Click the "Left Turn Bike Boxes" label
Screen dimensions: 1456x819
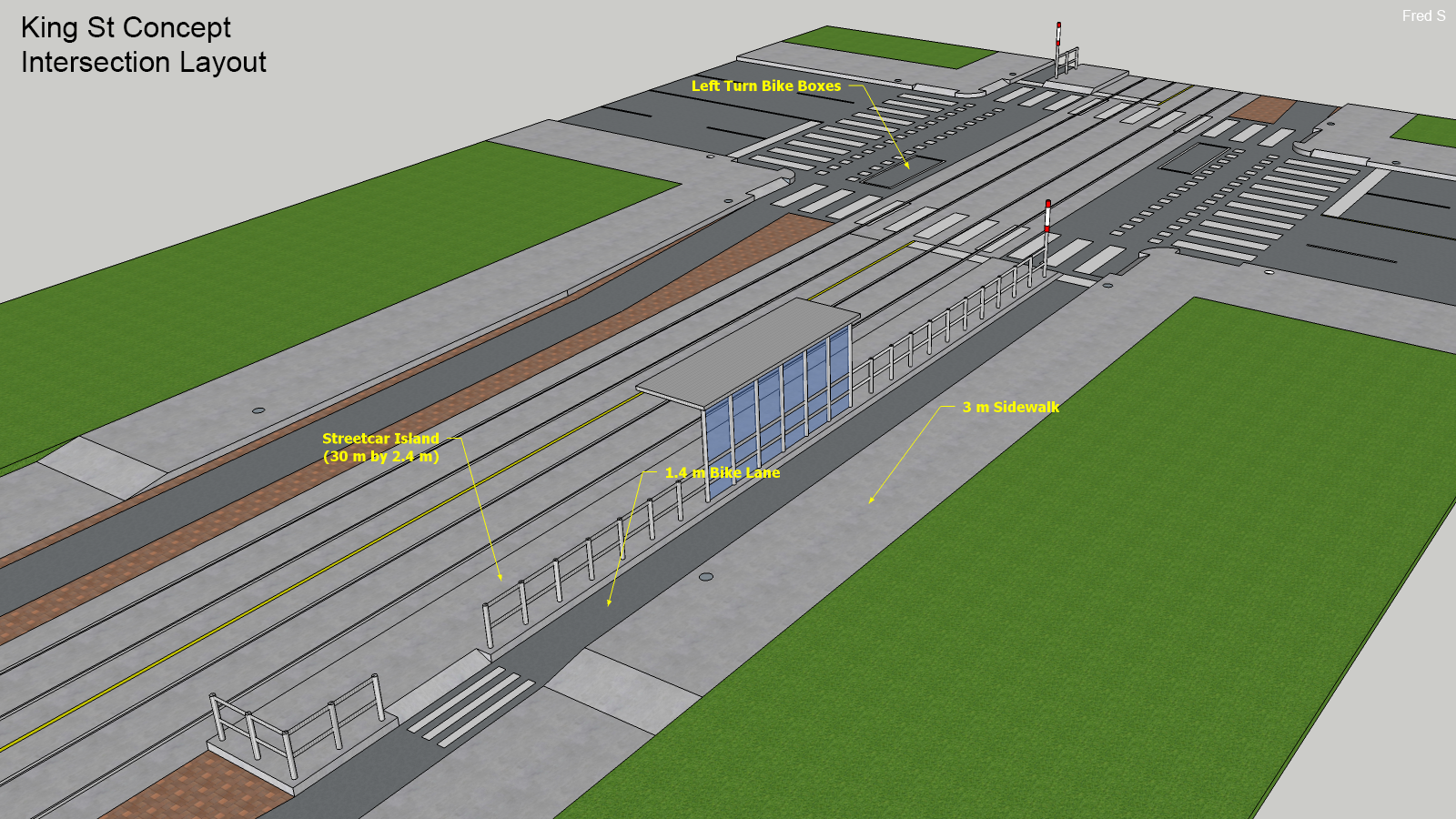(x=765, y=86)
